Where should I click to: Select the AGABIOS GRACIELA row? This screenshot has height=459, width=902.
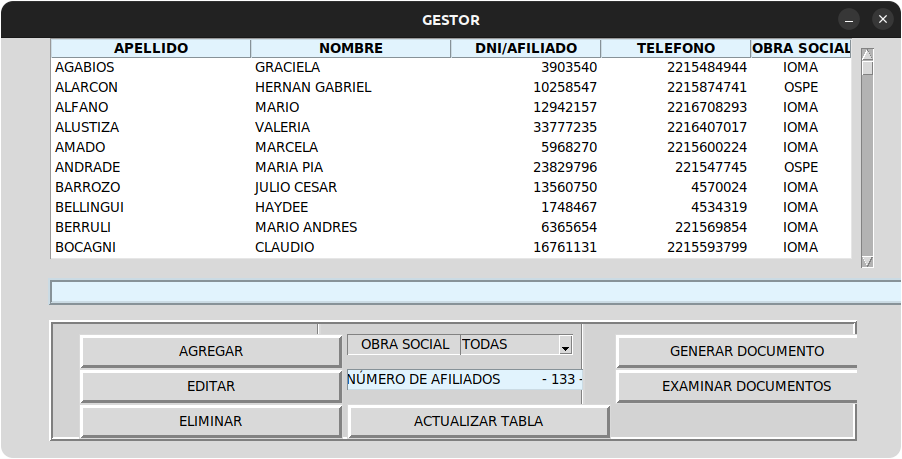click(300, 67)
